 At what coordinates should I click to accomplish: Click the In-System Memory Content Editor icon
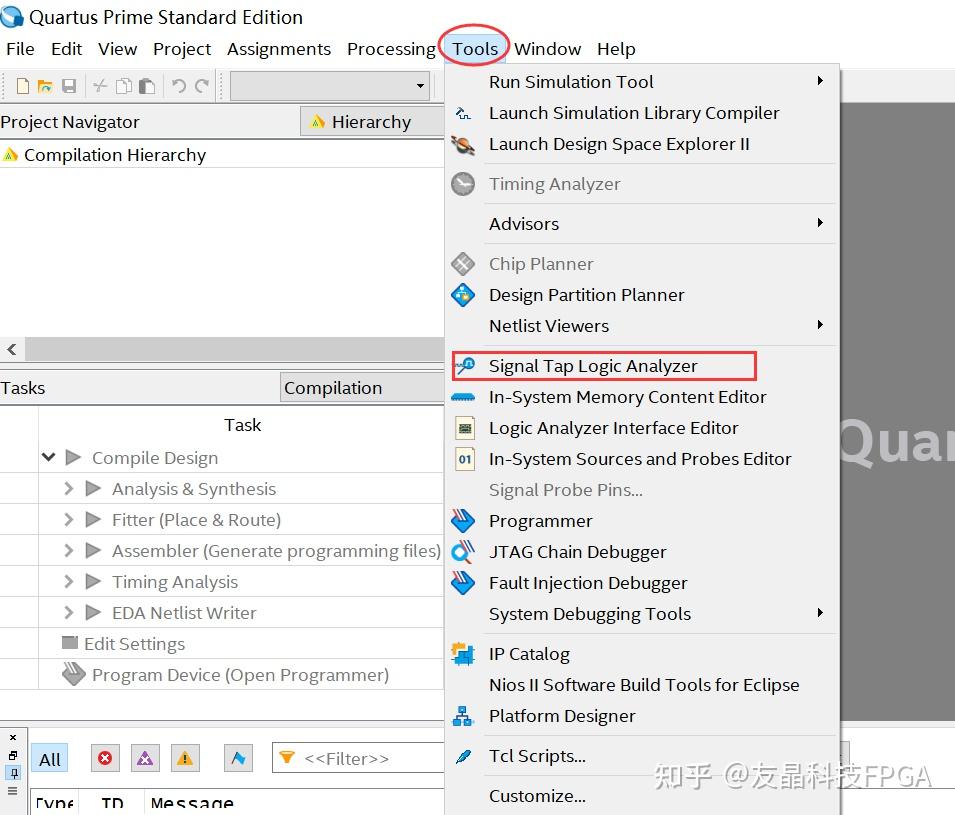463,397
